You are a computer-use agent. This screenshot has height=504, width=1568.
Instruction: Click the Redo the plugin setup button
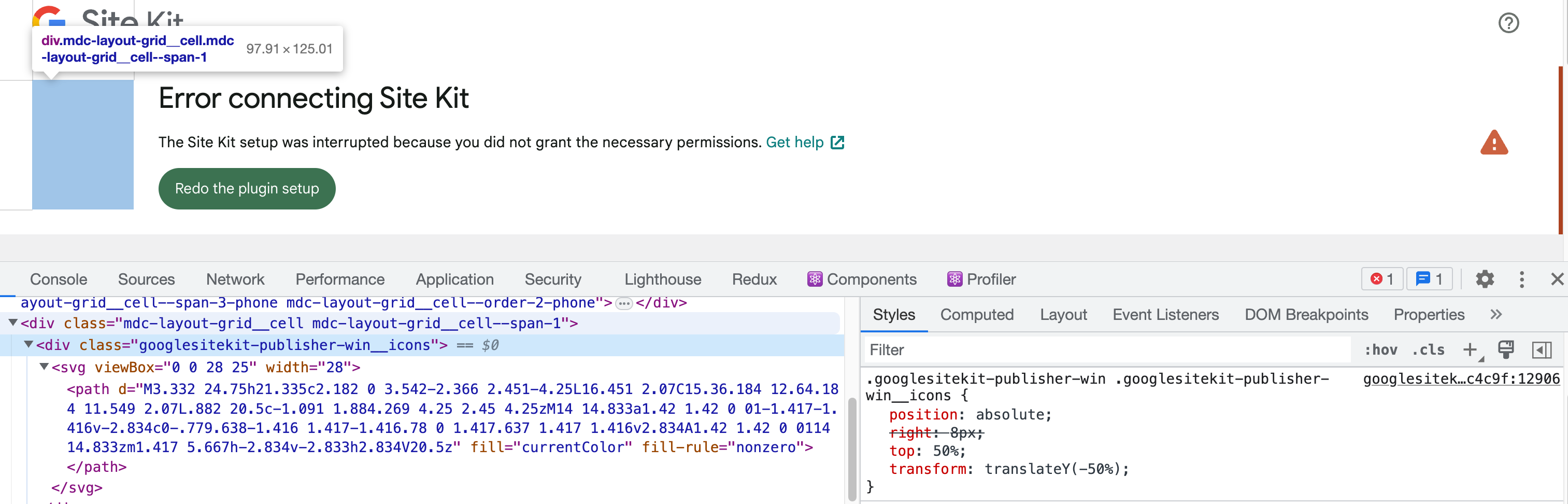pyautogui.click(x=247, y=188)
